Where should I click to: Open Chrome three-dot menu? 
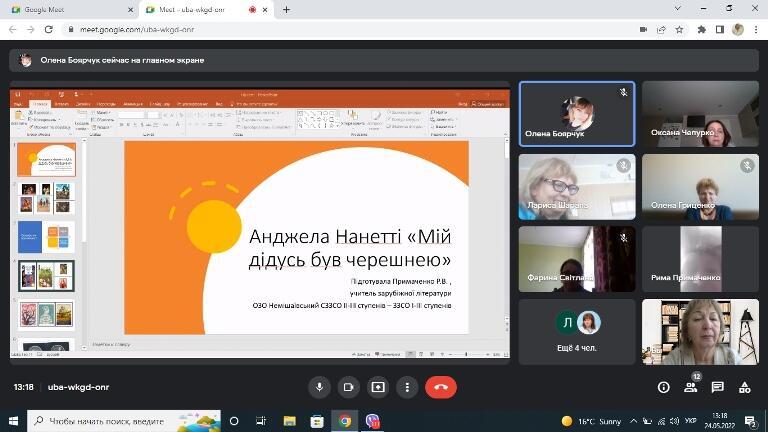coord(756,30)
